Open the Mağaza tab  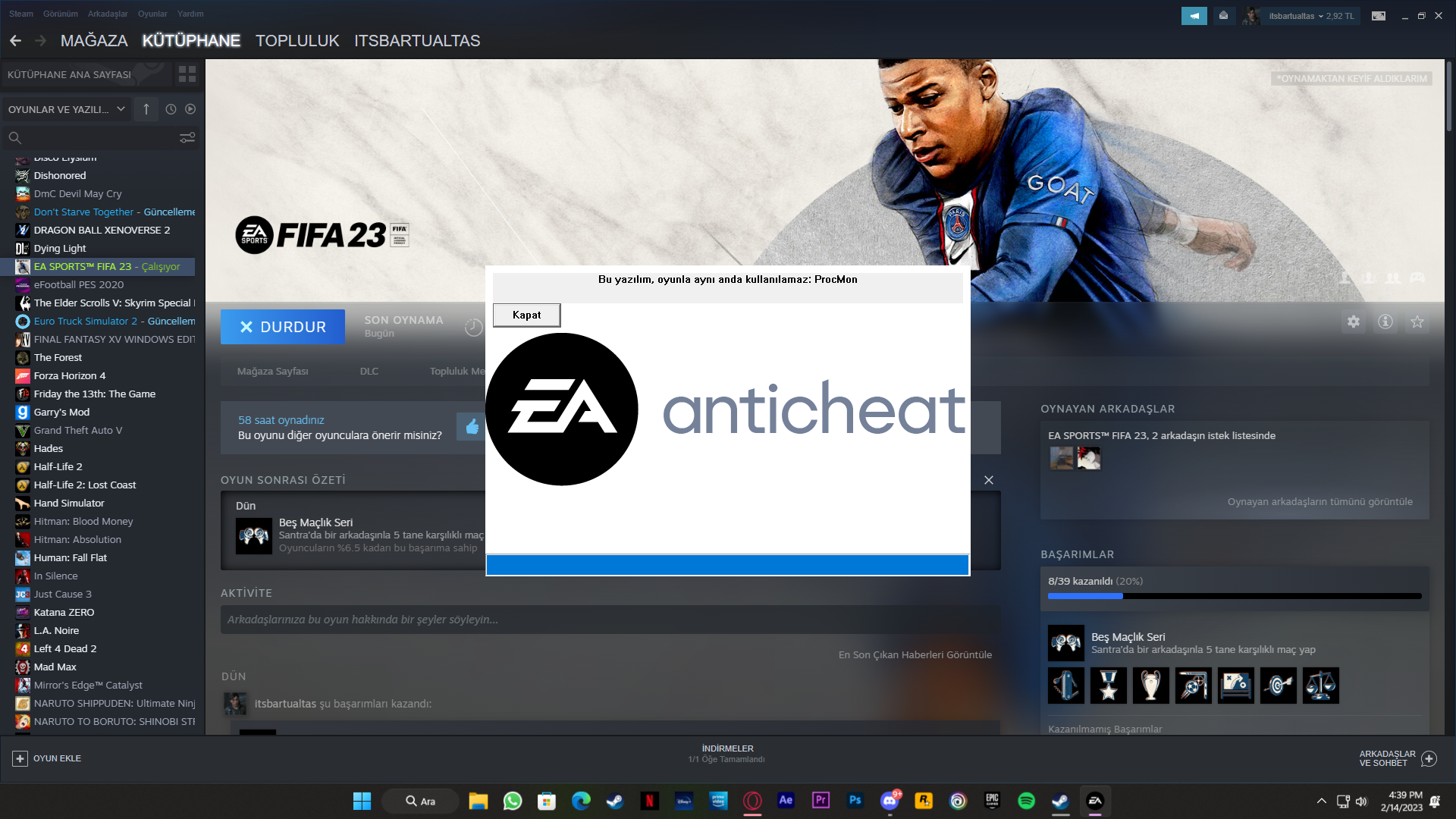coord(94,41)
